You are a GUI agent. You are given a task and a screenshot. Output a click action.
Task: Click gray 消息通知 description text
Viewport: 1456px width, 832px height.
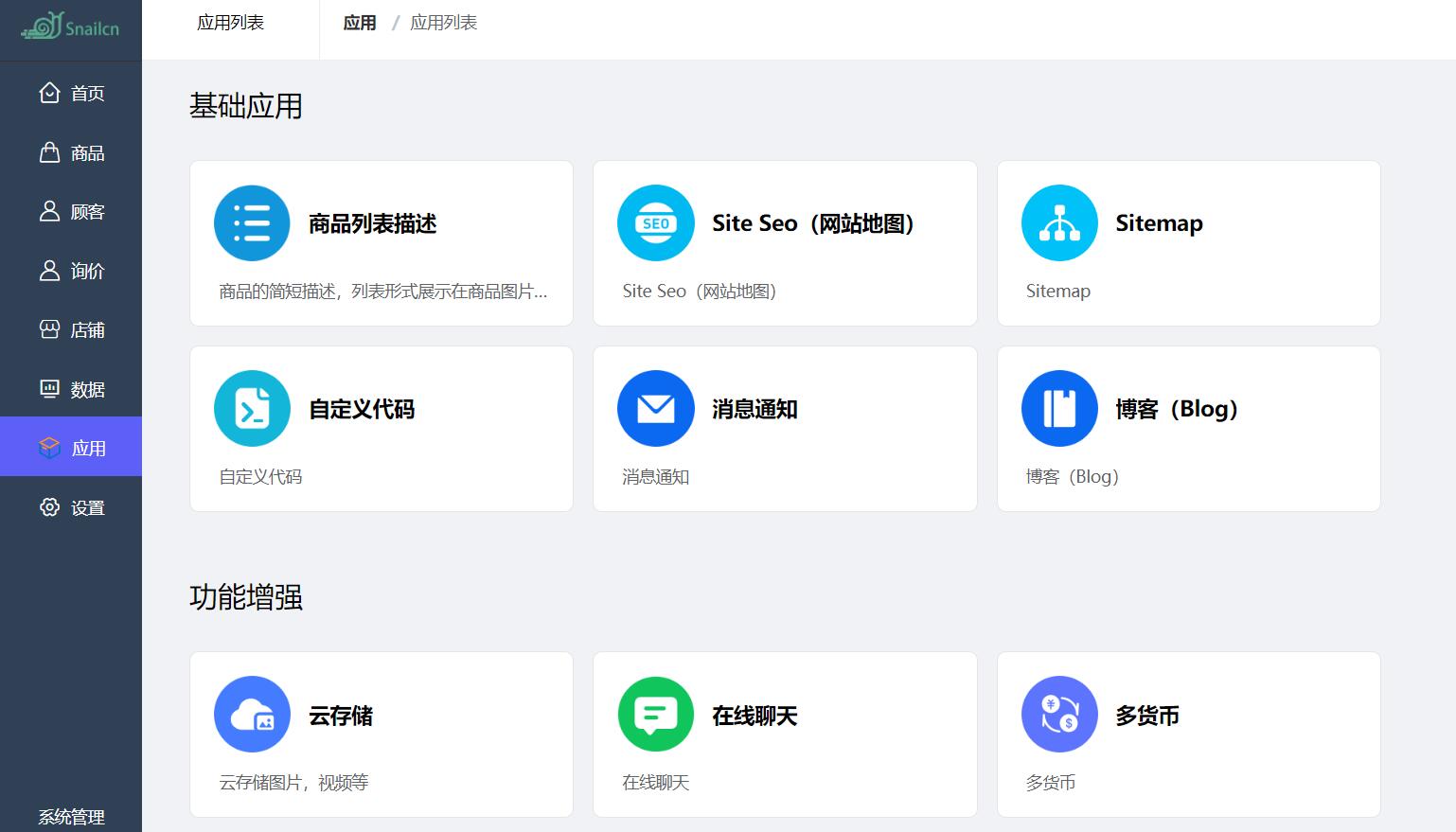[x=655, y=477]
